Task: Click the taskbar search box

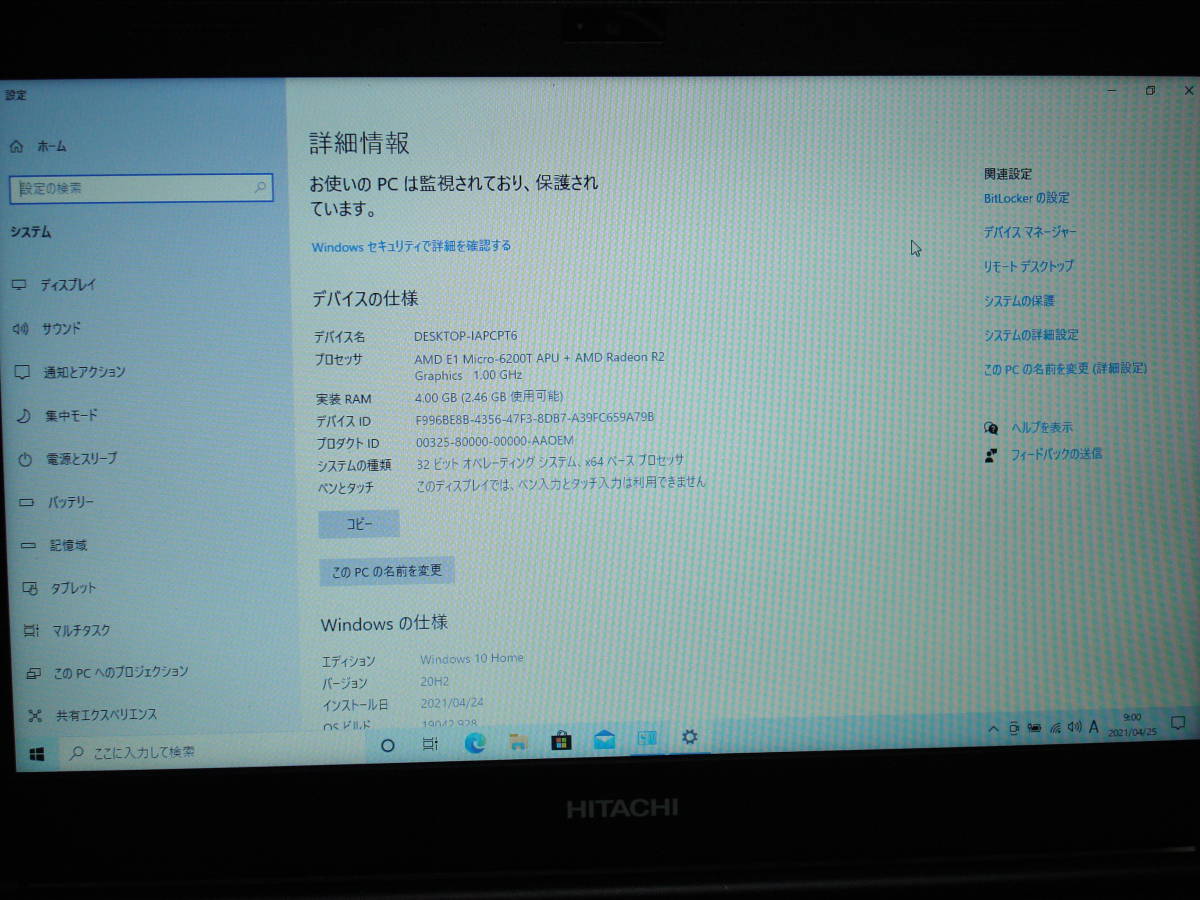Action: pyautogui.click(x=210, y=751)
